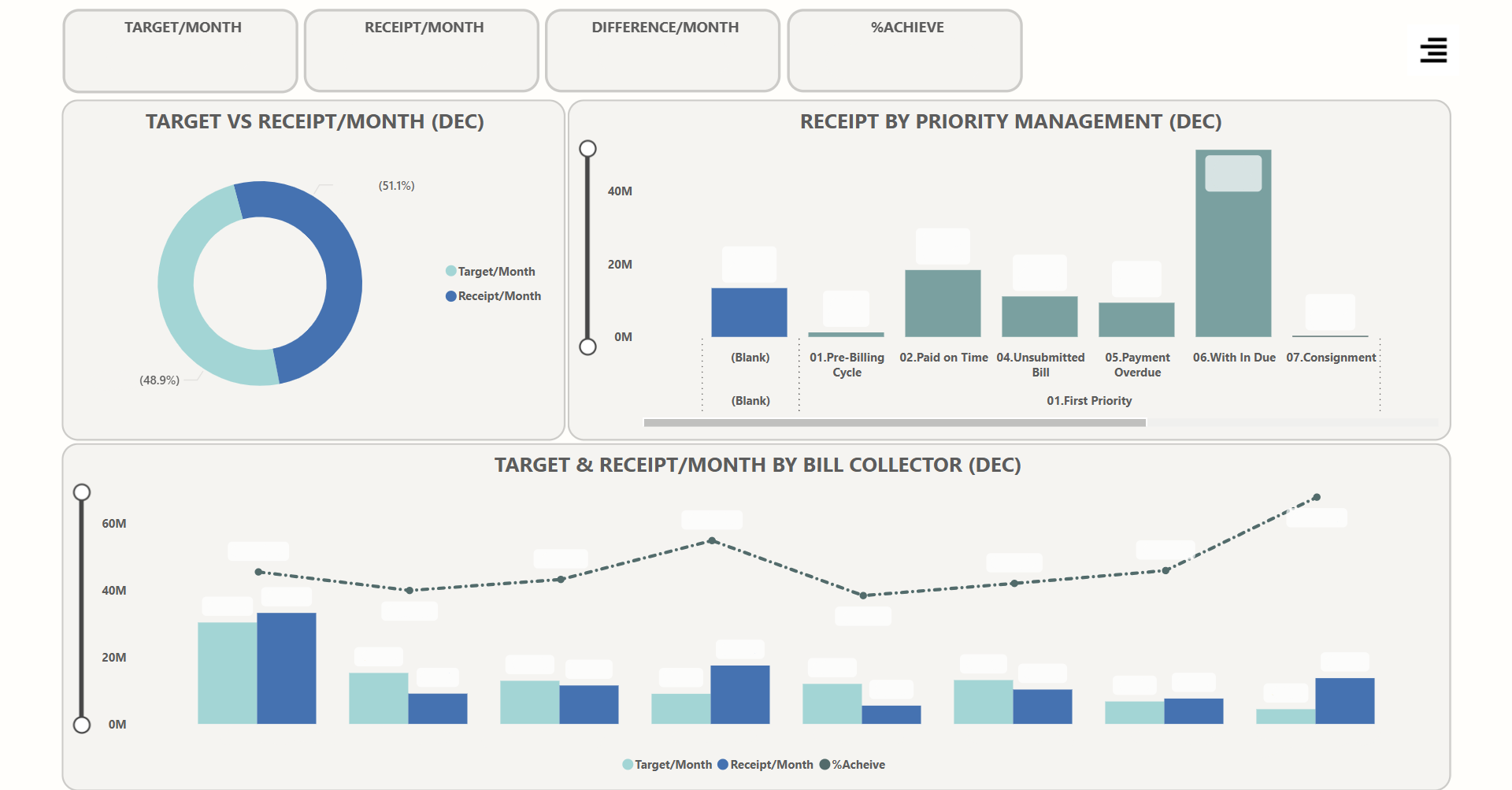This screenshot has height=790, width=1512.
Task: Select the 05.Payment Overdue bar
Action: [1136, 320]
